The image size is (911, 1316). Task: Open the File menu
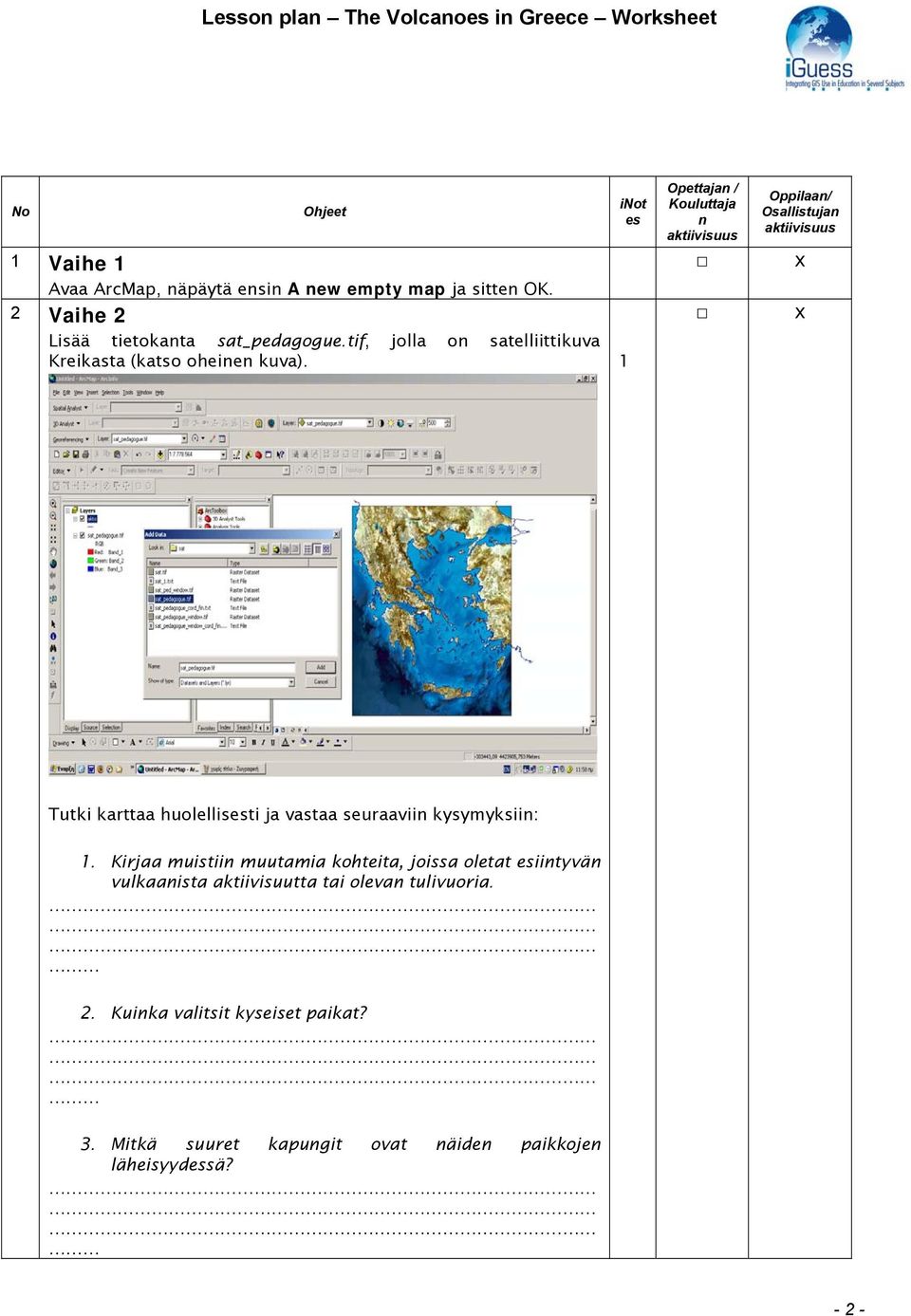pos(55,392)
